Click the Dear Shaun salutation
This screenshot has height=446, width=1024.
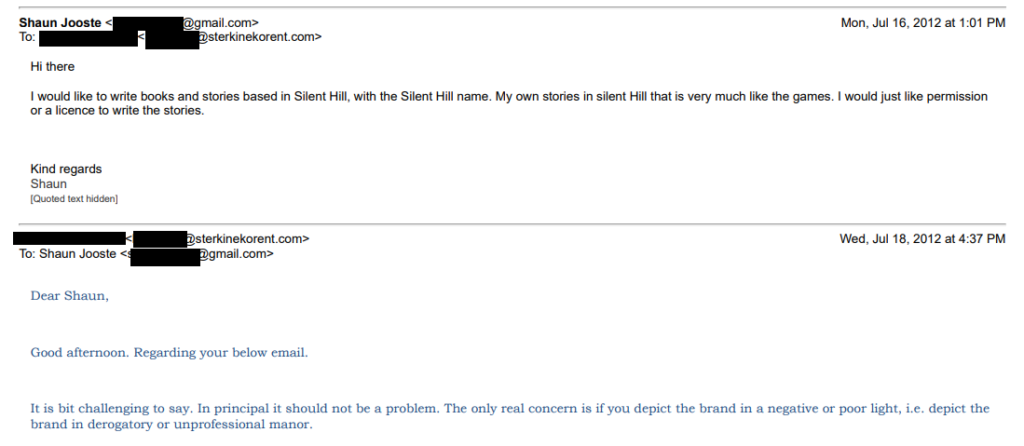[69, 296]
